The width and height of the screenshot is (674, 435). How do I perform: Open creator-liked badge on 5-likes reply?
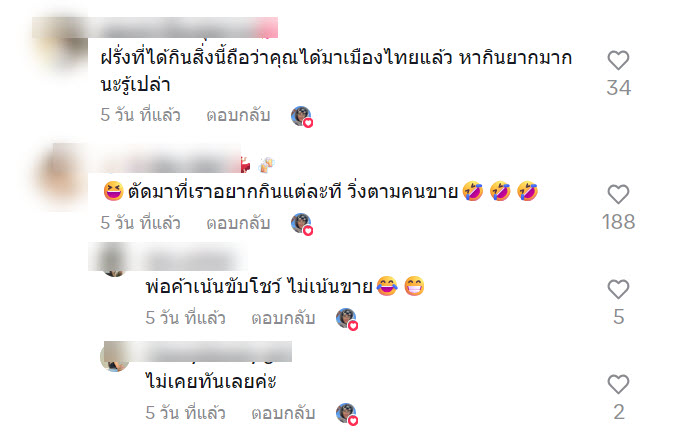point(347,319)
